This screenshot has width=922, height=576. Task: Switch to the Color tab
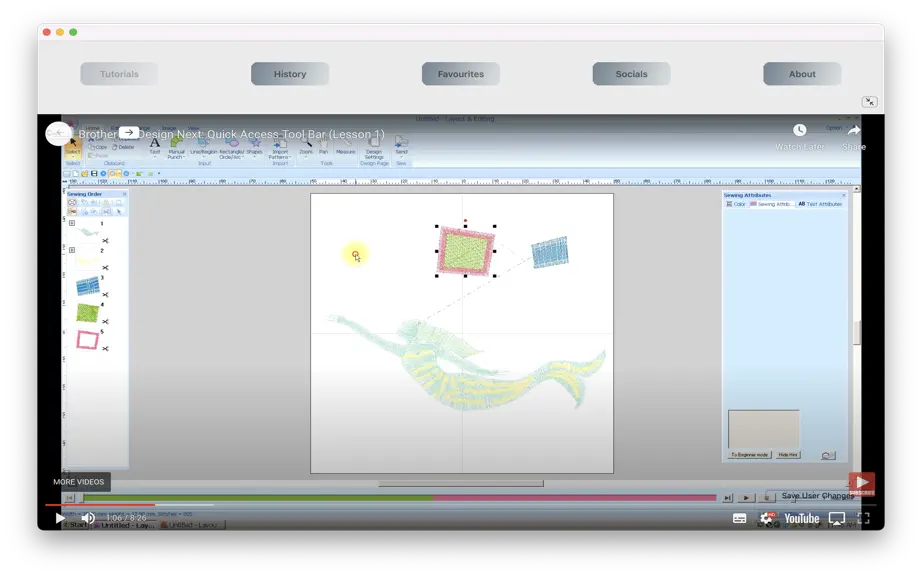coord(736,204)
